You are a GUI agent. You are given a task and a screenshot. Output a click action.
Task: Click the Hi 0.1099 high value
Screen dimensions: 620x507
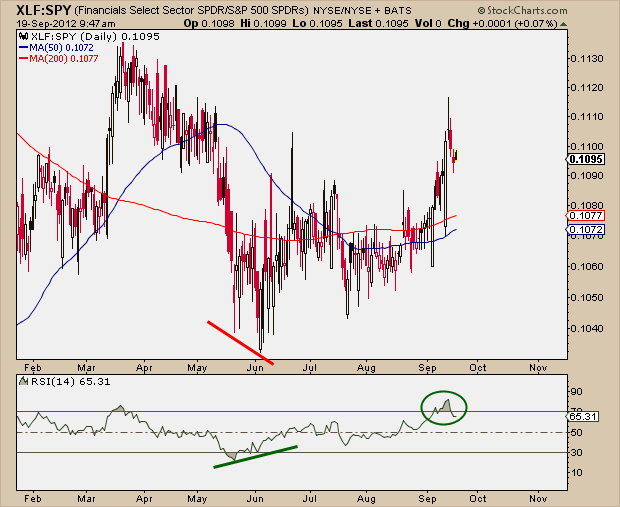click(x=263, y=23)
